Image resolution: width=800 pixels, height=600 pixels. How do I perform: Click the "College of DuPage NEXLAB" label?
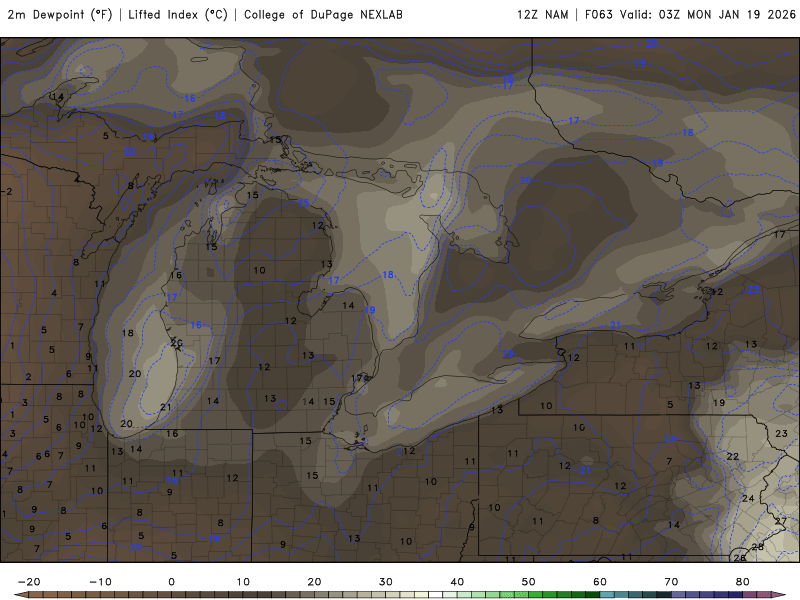pyautogui.click(x=323, y=15)
